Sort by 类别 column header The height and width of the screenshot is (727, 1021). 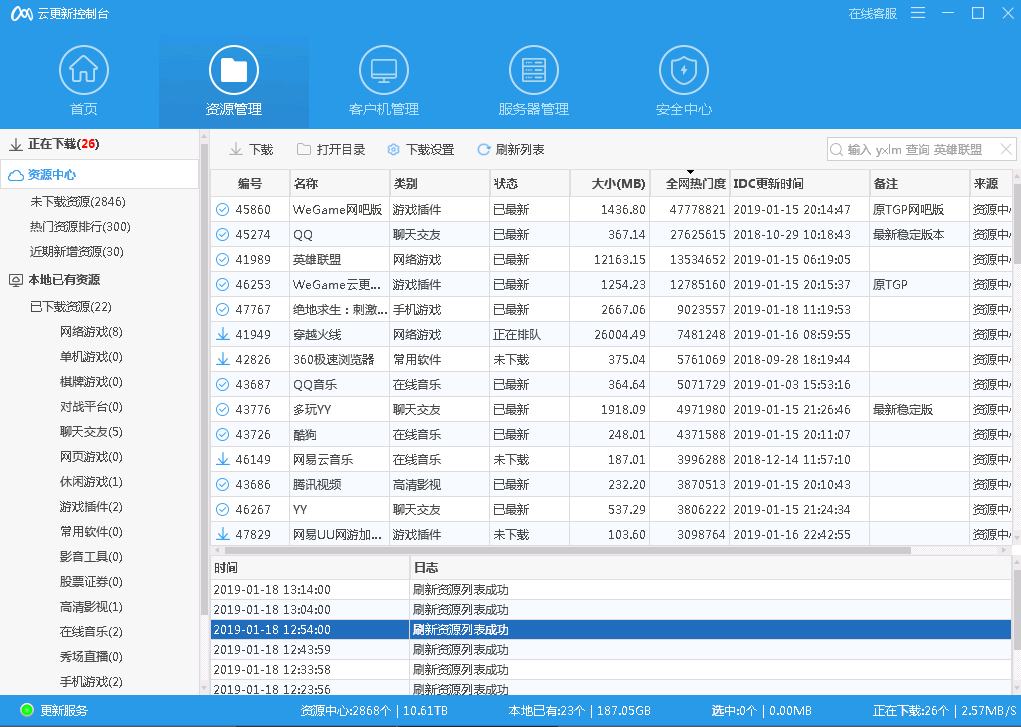440,184
